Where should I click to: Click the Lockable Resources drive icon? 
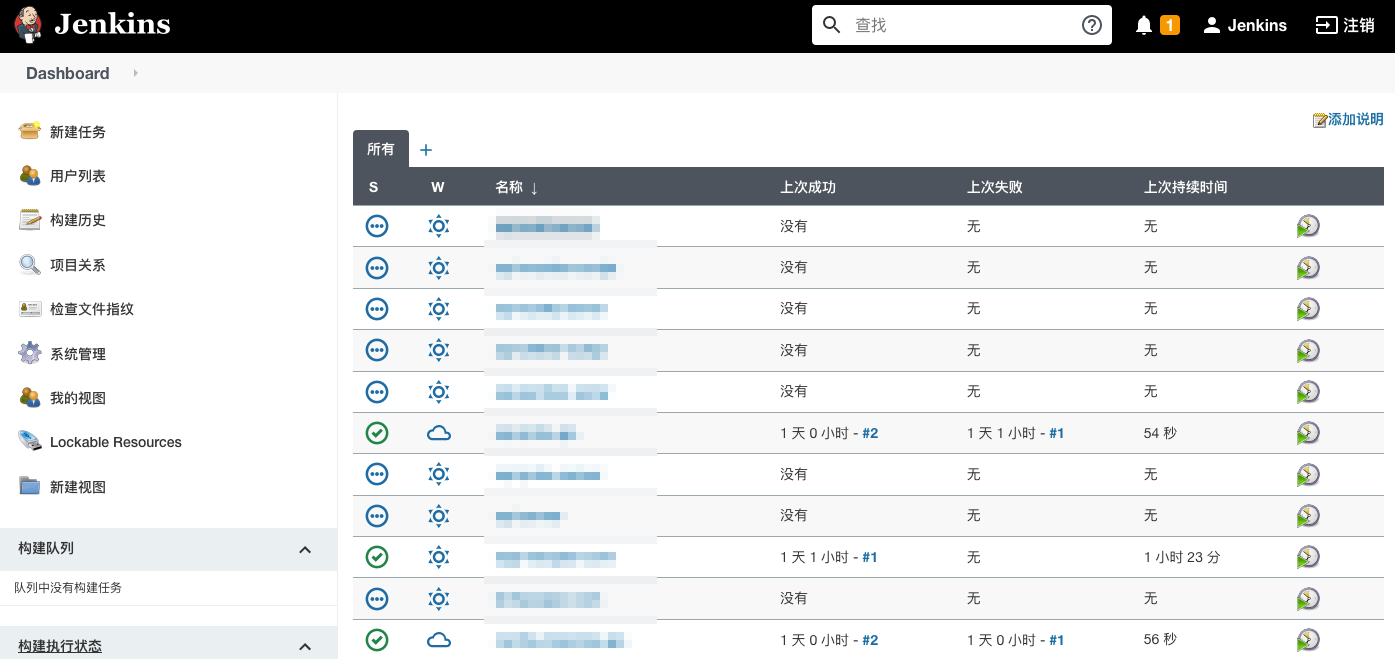click(x=30, y=441)
